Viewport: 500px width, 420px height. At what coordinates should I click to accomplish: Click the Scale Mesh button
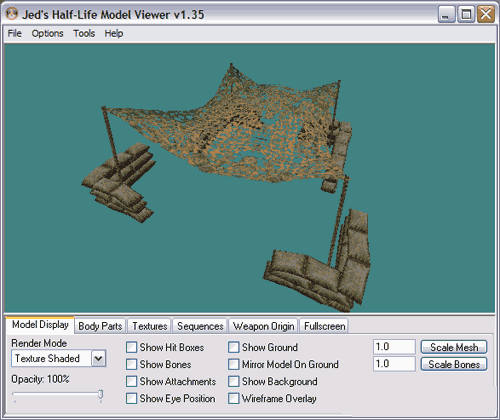(454, 347)
